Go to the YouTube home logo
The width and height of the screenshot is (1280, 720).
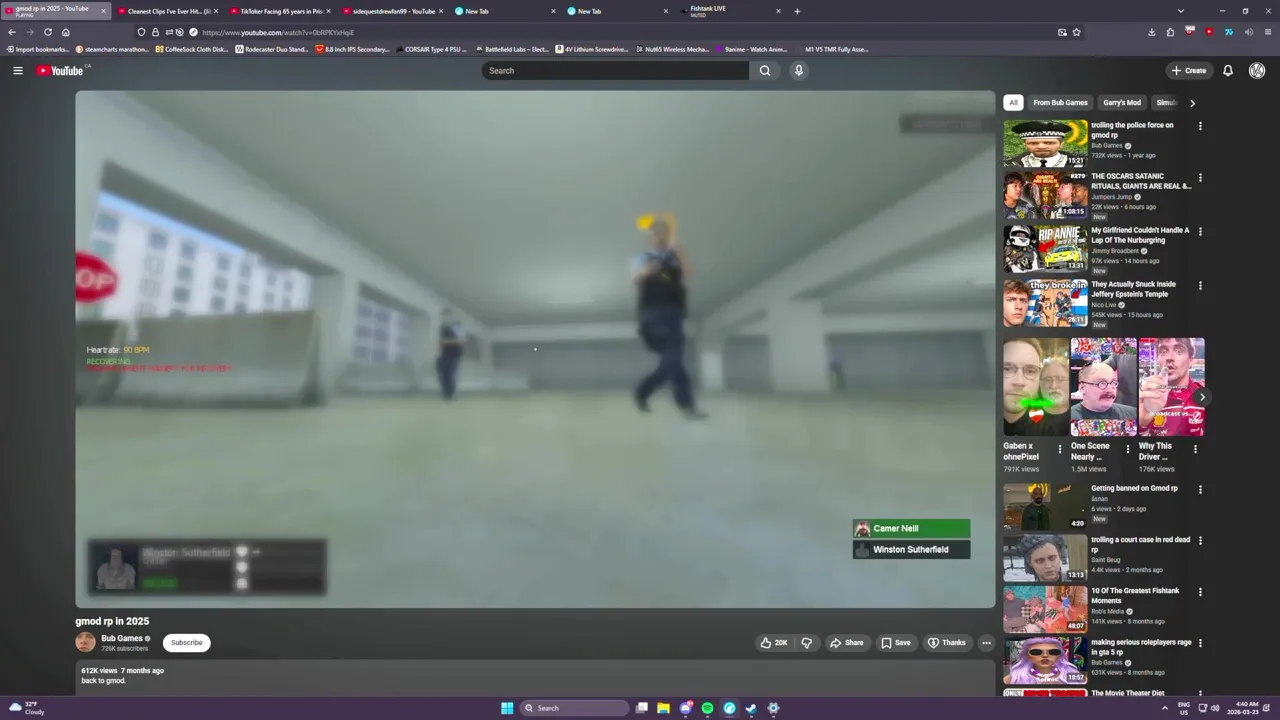(62, 70)
